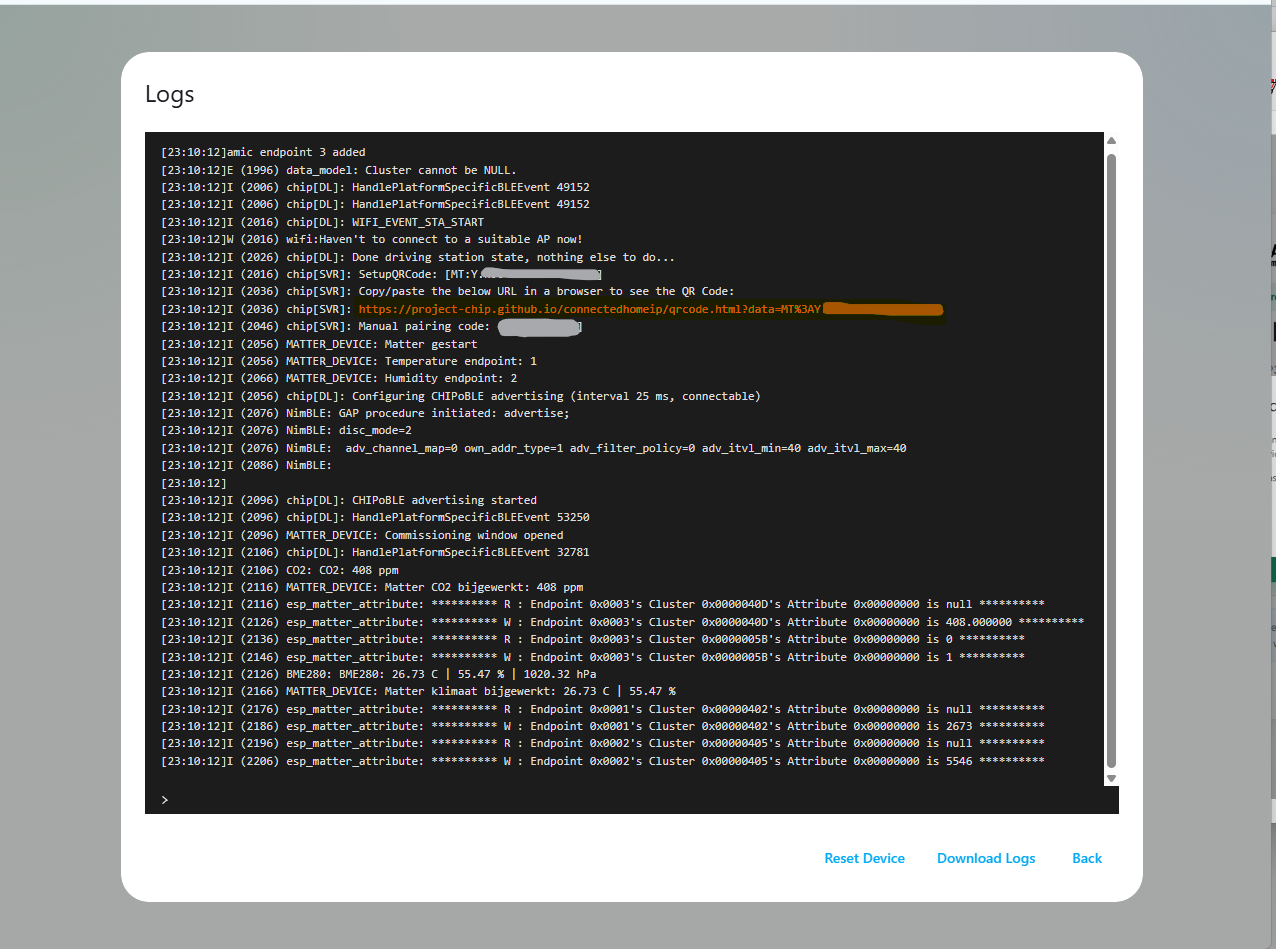The image size is (1276, 949).
Task: Open the project-chip QR code URL
Action: coord(650,309)
